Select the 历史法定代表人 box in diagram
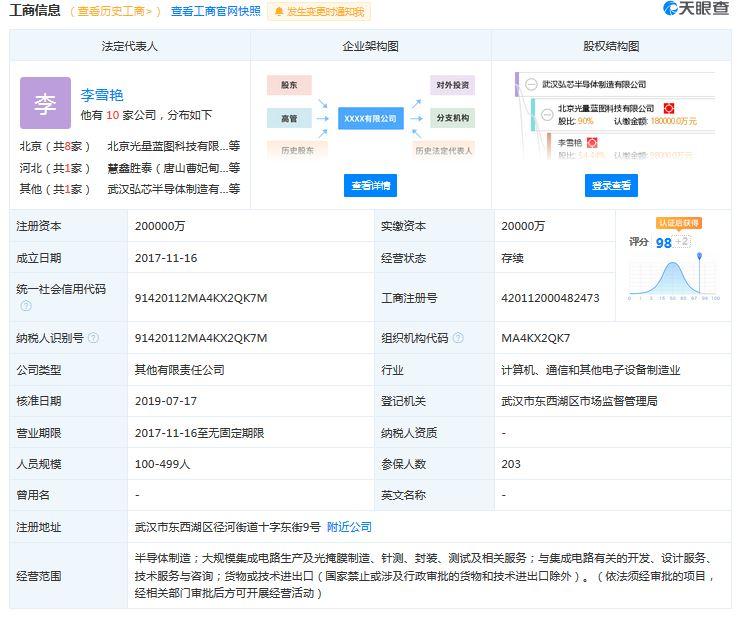 [x=443, y=150]
